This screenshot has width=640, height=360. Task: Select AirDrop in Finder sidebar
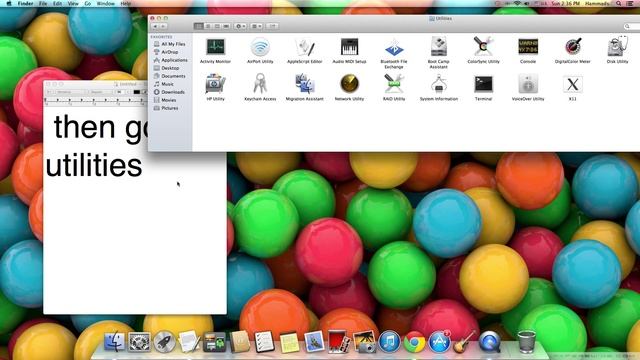point(166,52)
